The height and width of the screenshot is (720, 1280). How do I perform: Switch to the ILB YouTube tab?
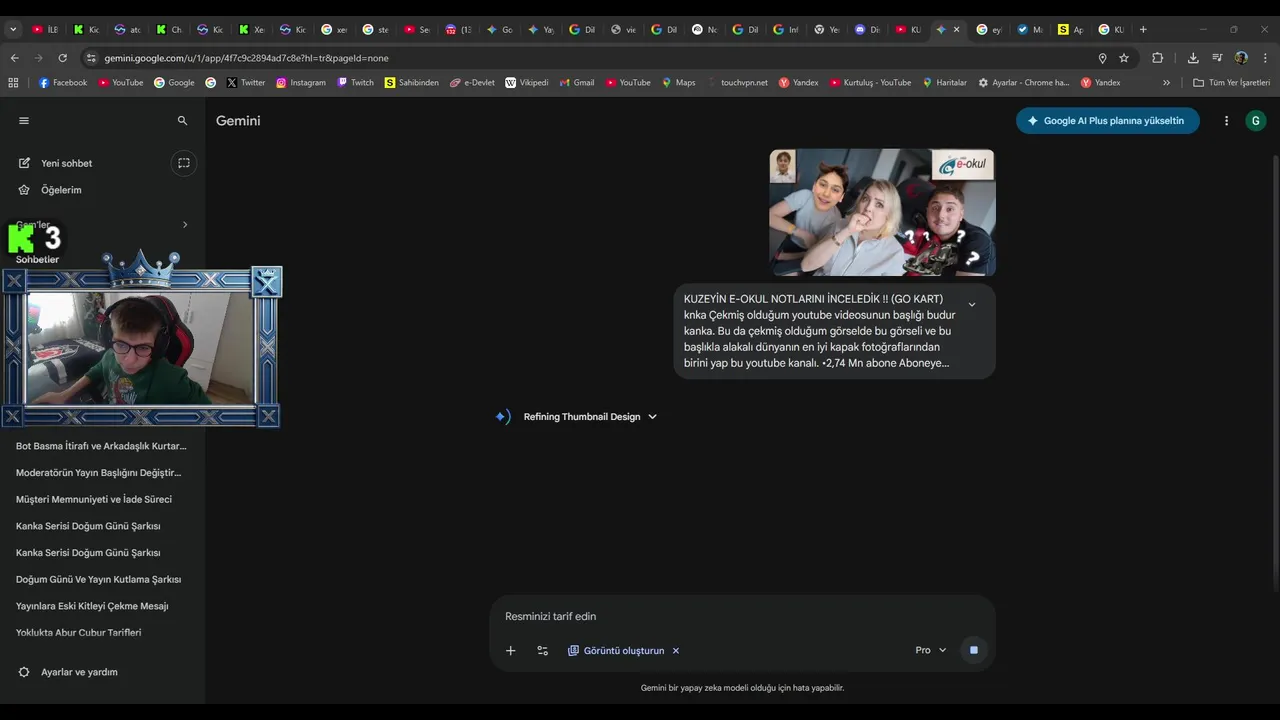46,30
